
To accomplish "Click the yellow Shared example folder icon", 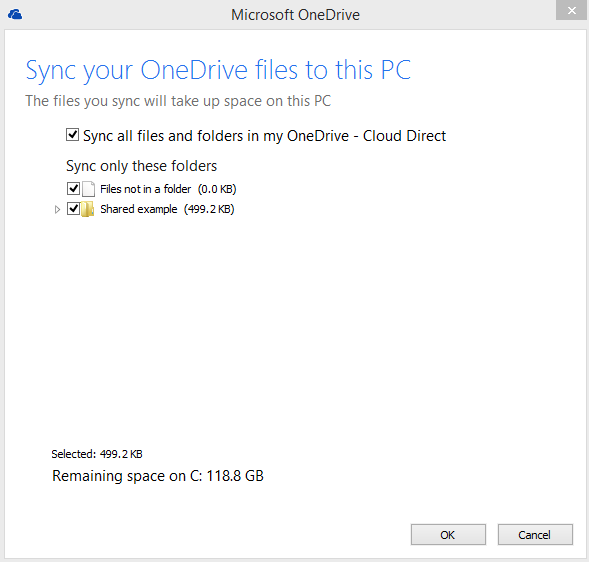I will 87,209.
